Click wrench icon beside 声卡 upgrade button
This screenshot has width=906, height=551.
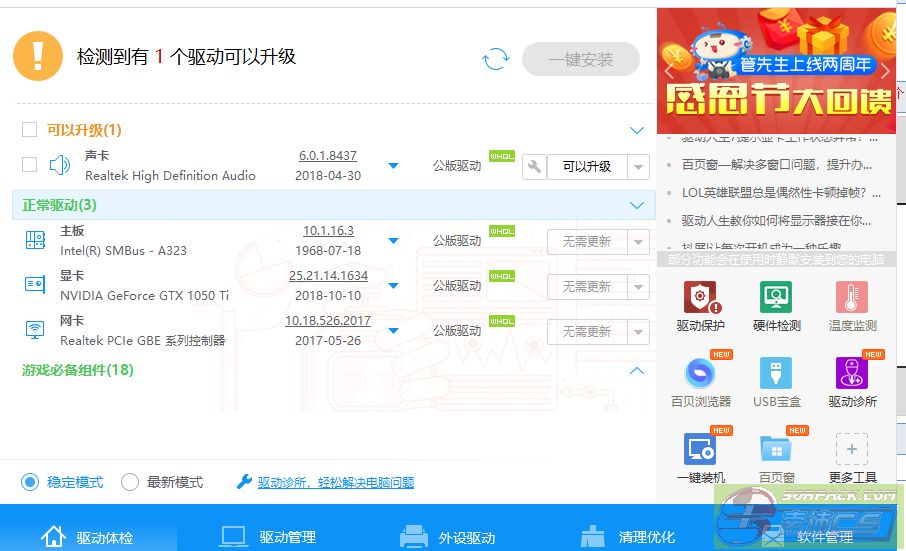click(x=534, y=166)
